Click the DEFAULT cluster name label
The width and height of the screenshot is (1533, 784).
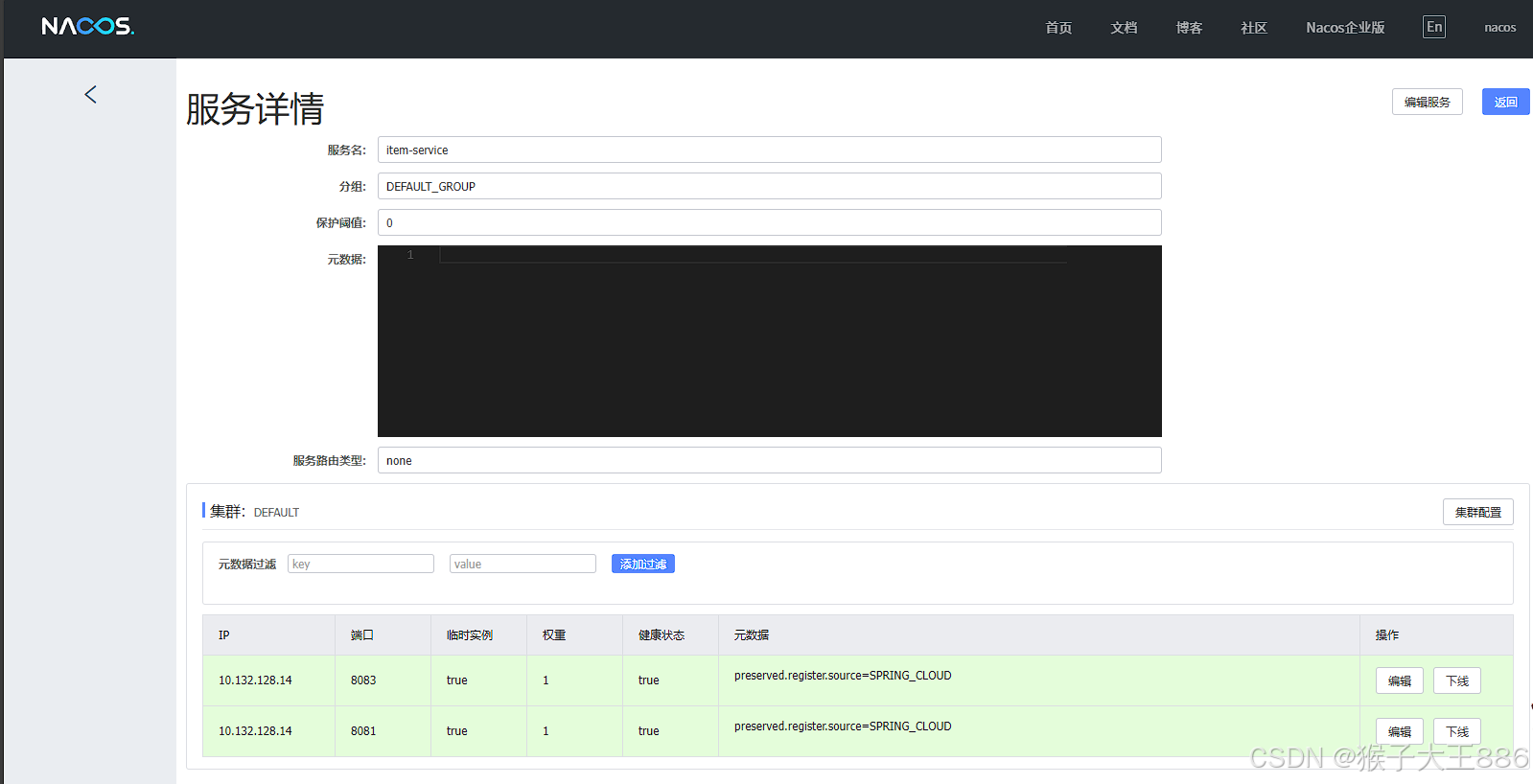pos(276,513)
